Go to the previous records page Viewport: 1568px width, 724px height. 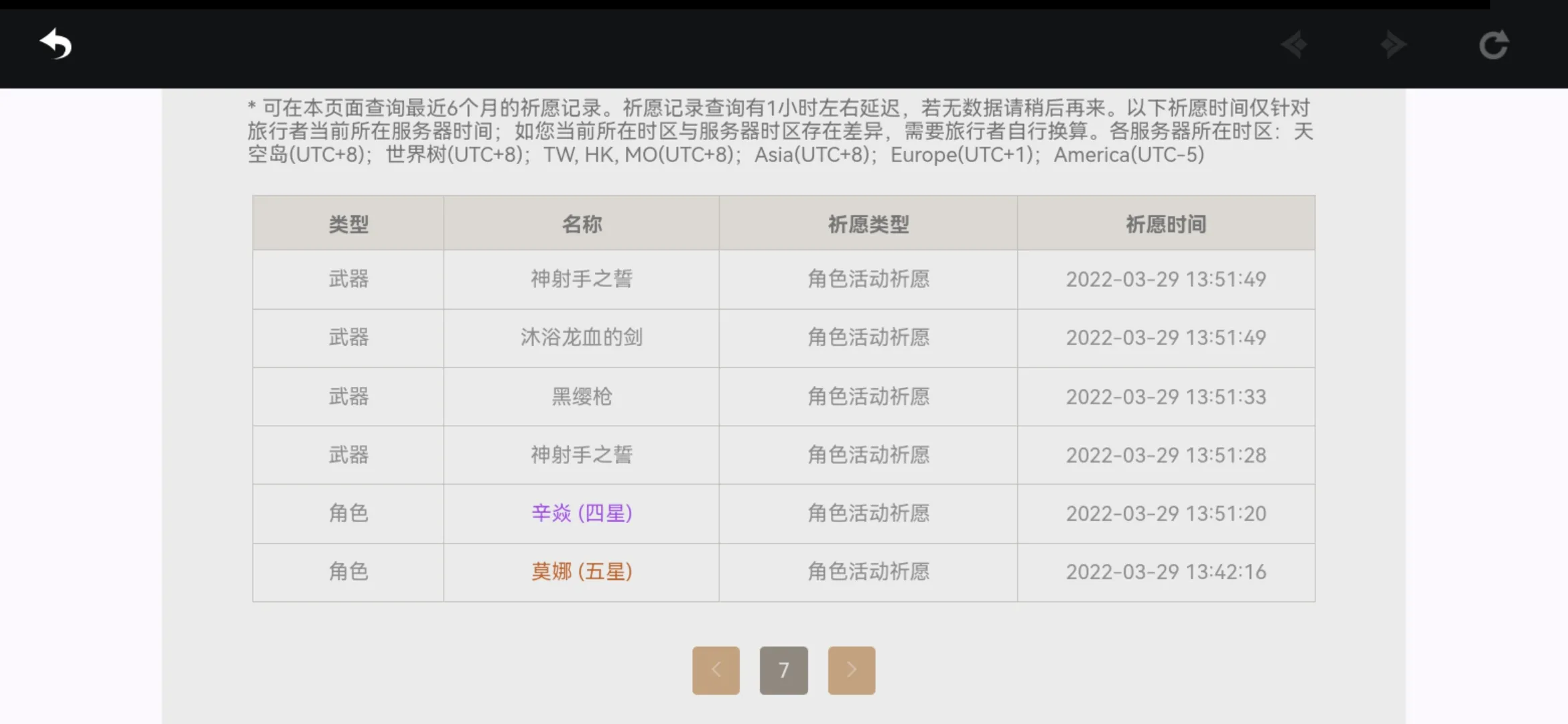pyautogui.click(x=716, y=670)
